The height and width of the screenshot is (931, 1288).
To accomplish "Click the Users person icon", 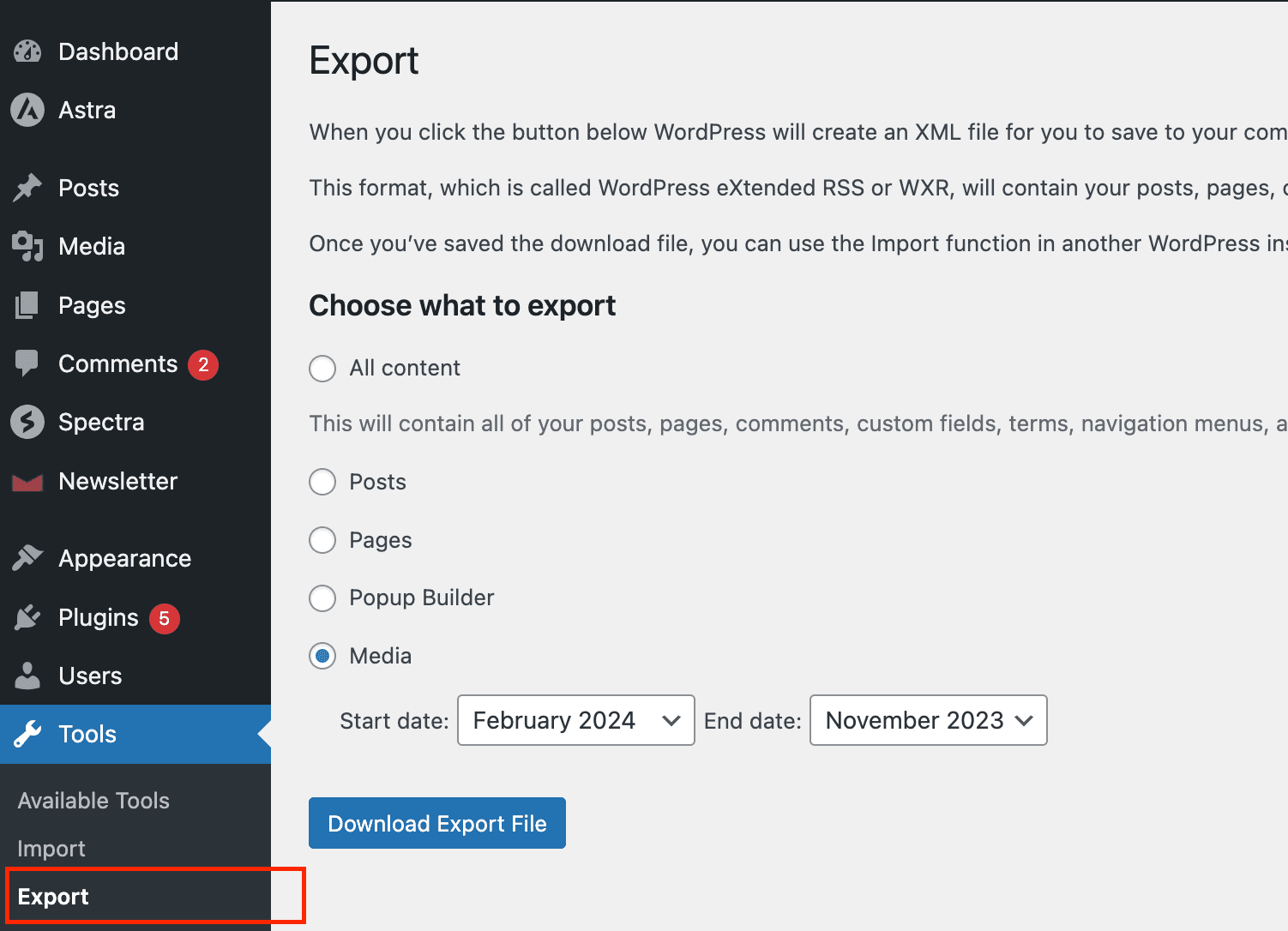I will (27, 676).
